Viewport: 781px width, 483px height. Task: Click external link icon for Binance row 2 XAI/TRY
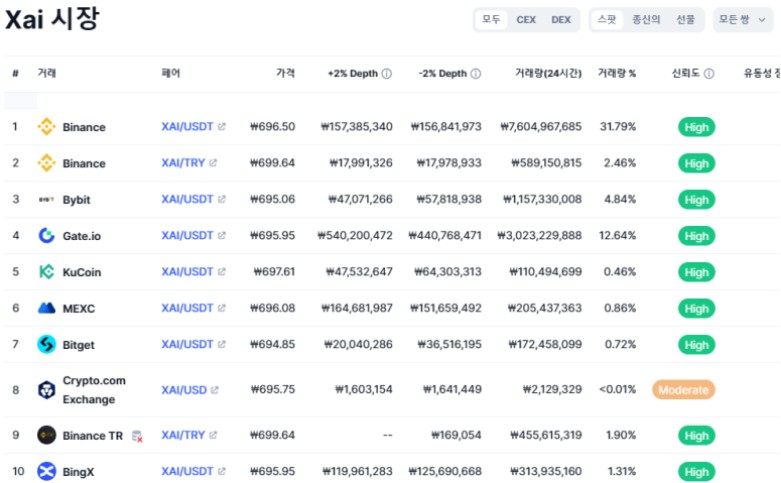click(213, 163)
